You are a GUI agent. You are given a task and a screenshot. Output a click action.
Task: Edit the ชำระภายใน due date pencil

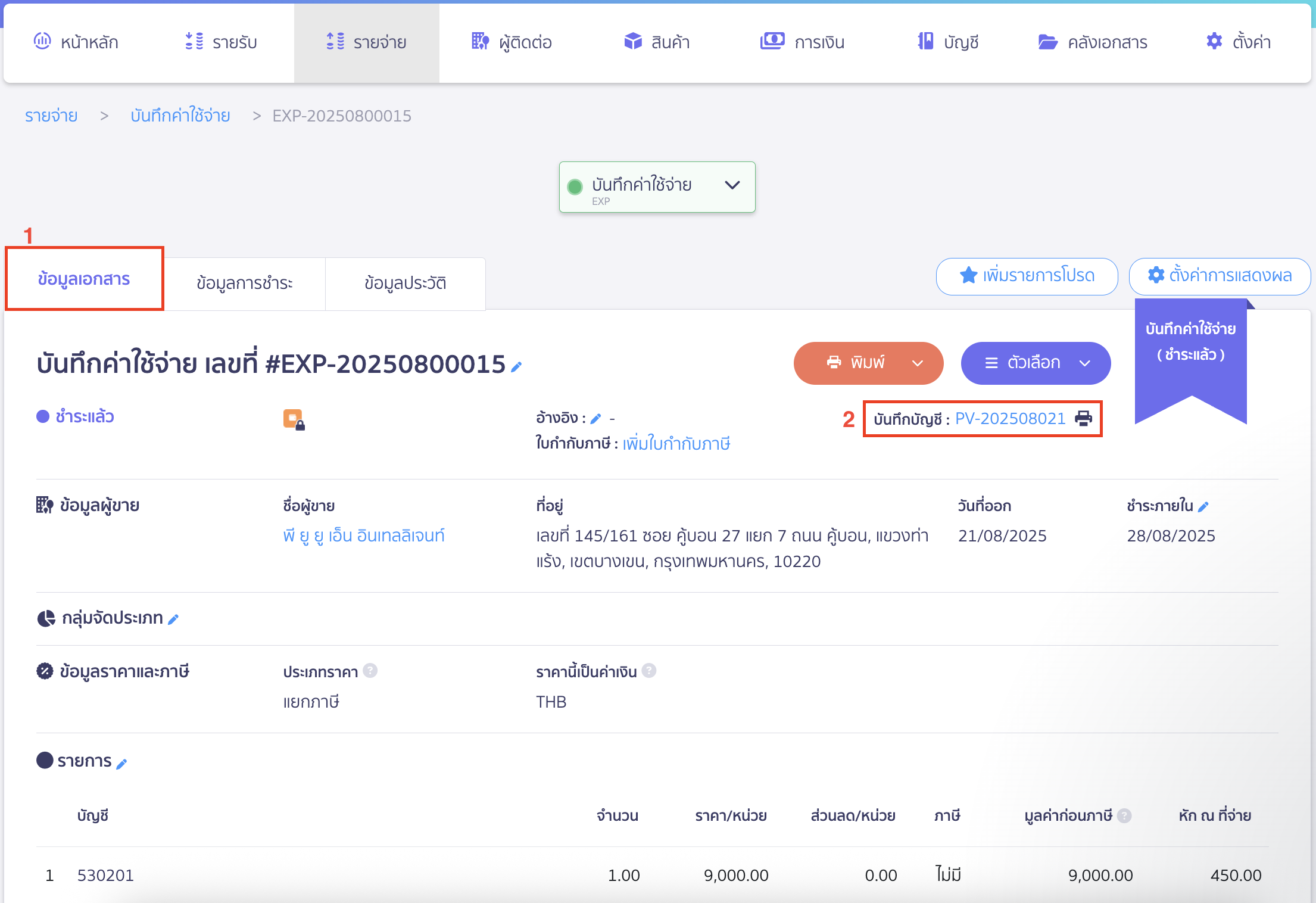point(1203,507)
